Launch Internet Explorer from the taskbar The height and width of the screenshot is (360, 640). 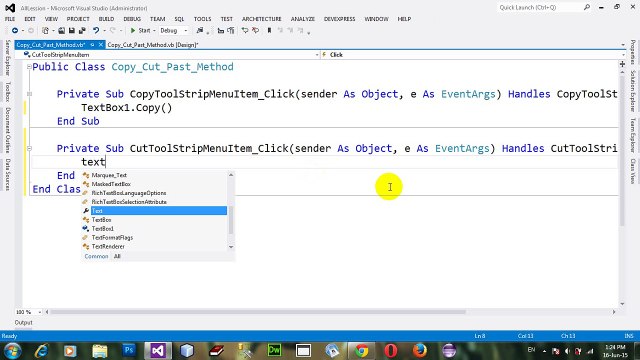point(41,351)
